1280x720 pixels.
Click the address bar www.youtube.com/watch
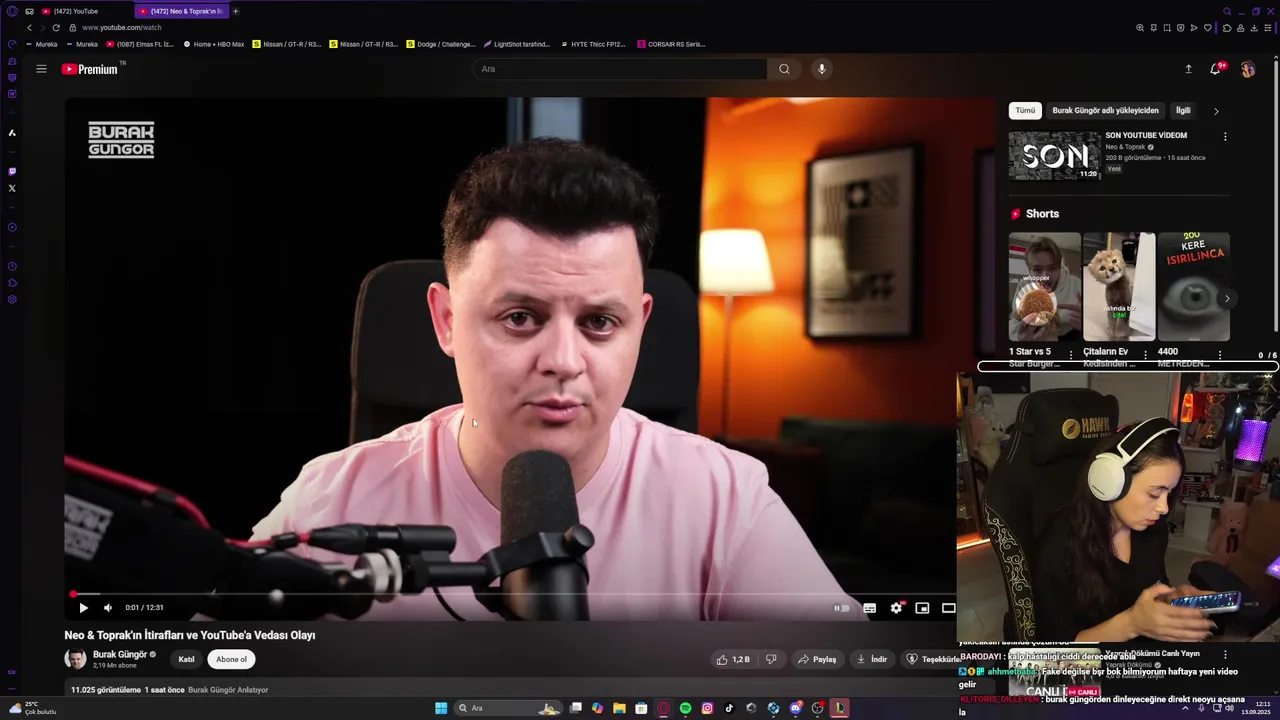click(x=122, y=28)
